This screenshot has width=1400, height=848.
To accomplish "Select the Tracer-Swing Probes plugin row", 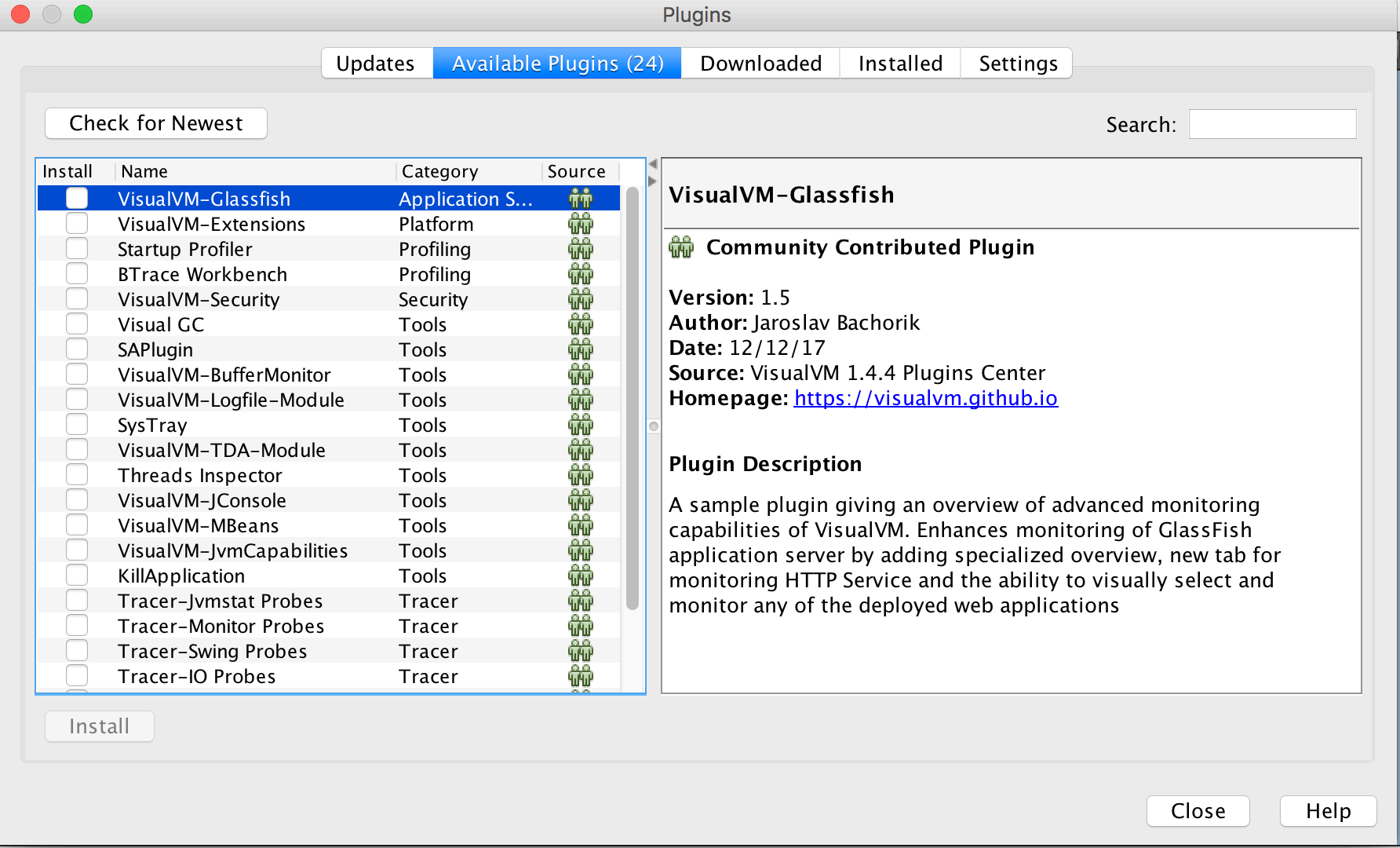I will [x=329, y=651].
